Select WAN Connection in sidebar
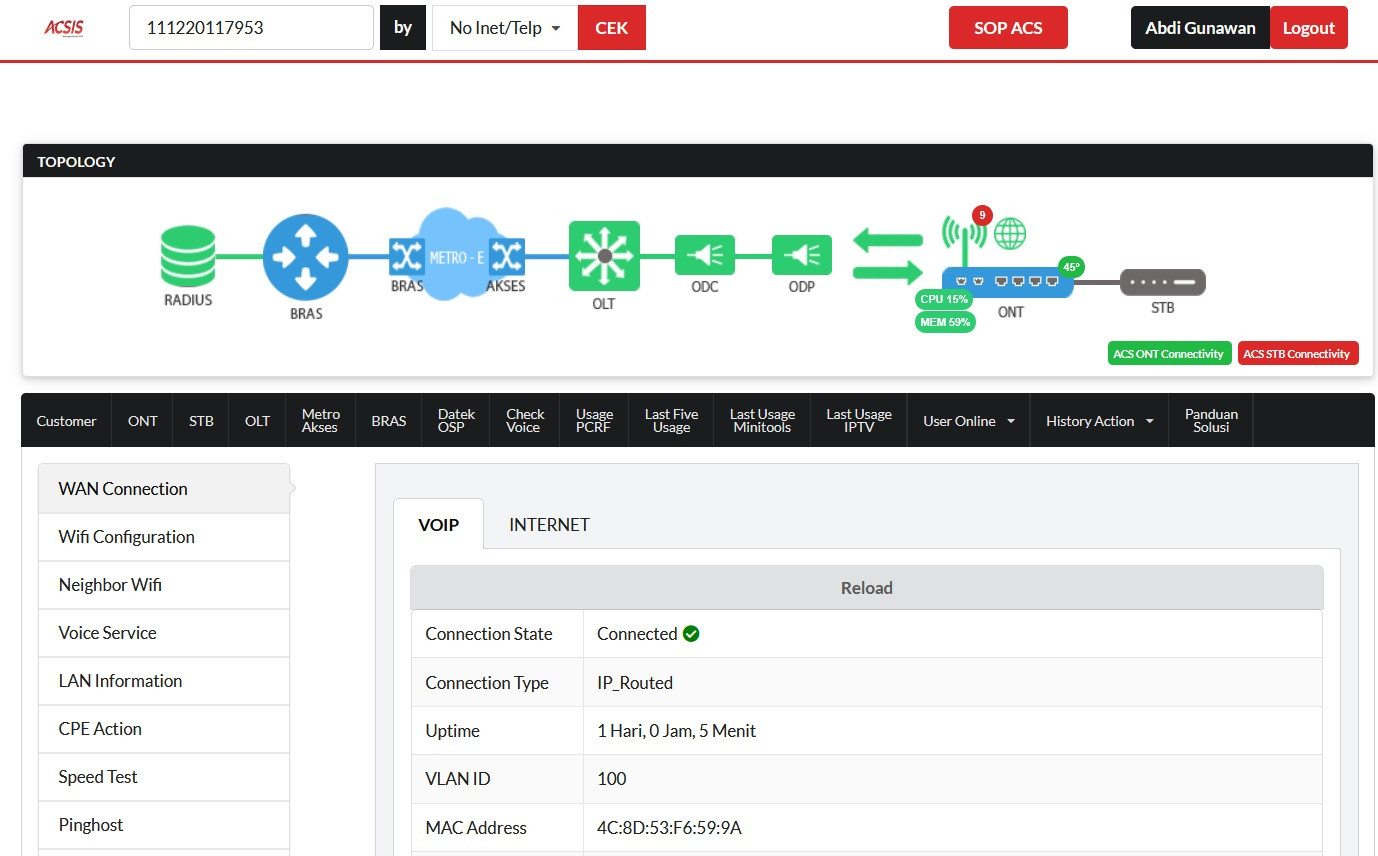The height and width of the screenshot is (856, 1378). click(x=164, y=489)
